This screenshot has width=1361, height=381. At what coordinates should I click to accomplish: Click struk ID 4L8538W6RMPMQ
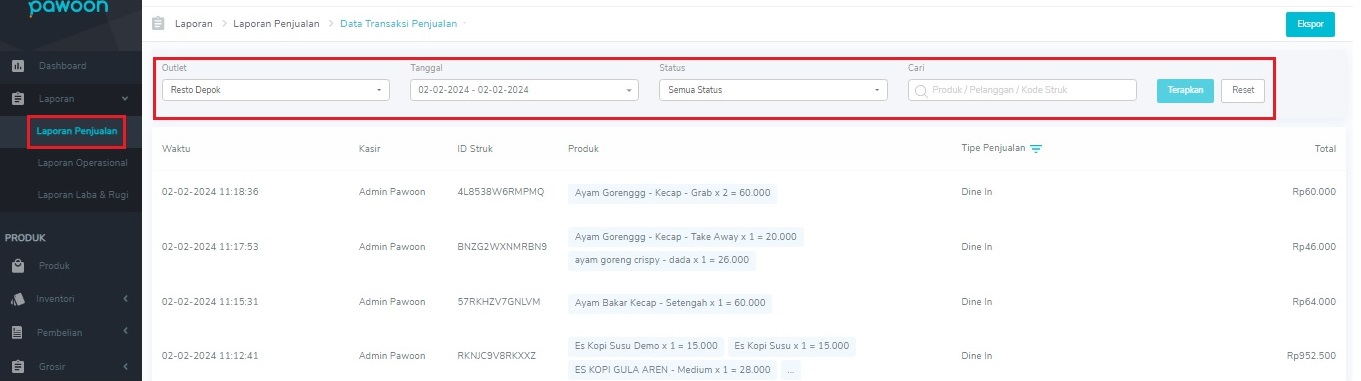pos(500,192)
